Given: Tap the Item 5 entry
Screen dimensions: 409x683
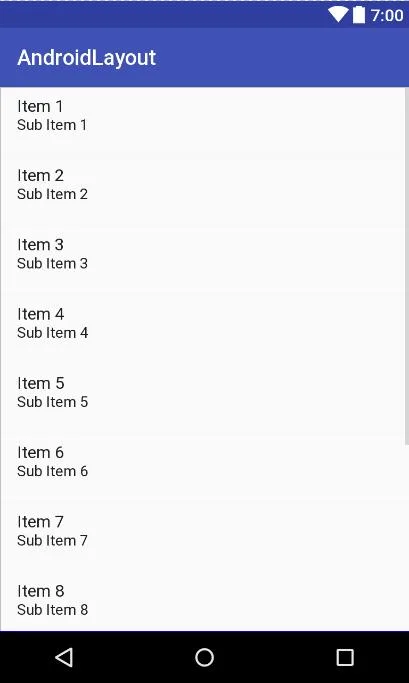Looking at the screenshot, I should (x=203, y=393).
